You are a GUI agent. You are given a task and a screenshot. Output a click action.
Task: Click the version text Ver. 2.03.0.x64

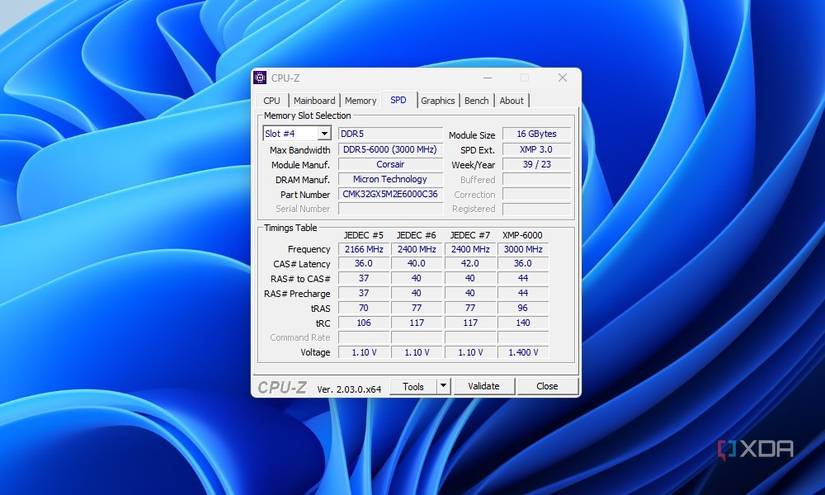(349, 389)
